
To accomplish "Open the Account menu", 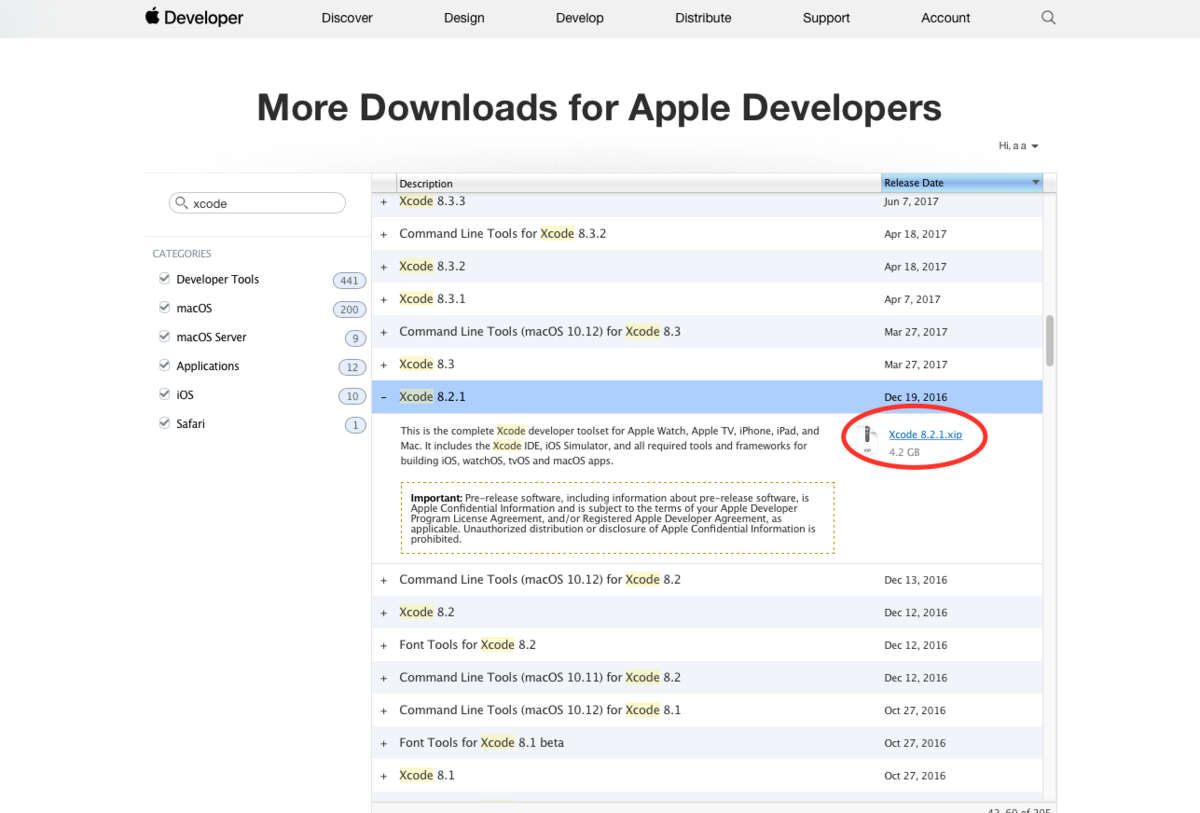I will [x=946, y=18].
